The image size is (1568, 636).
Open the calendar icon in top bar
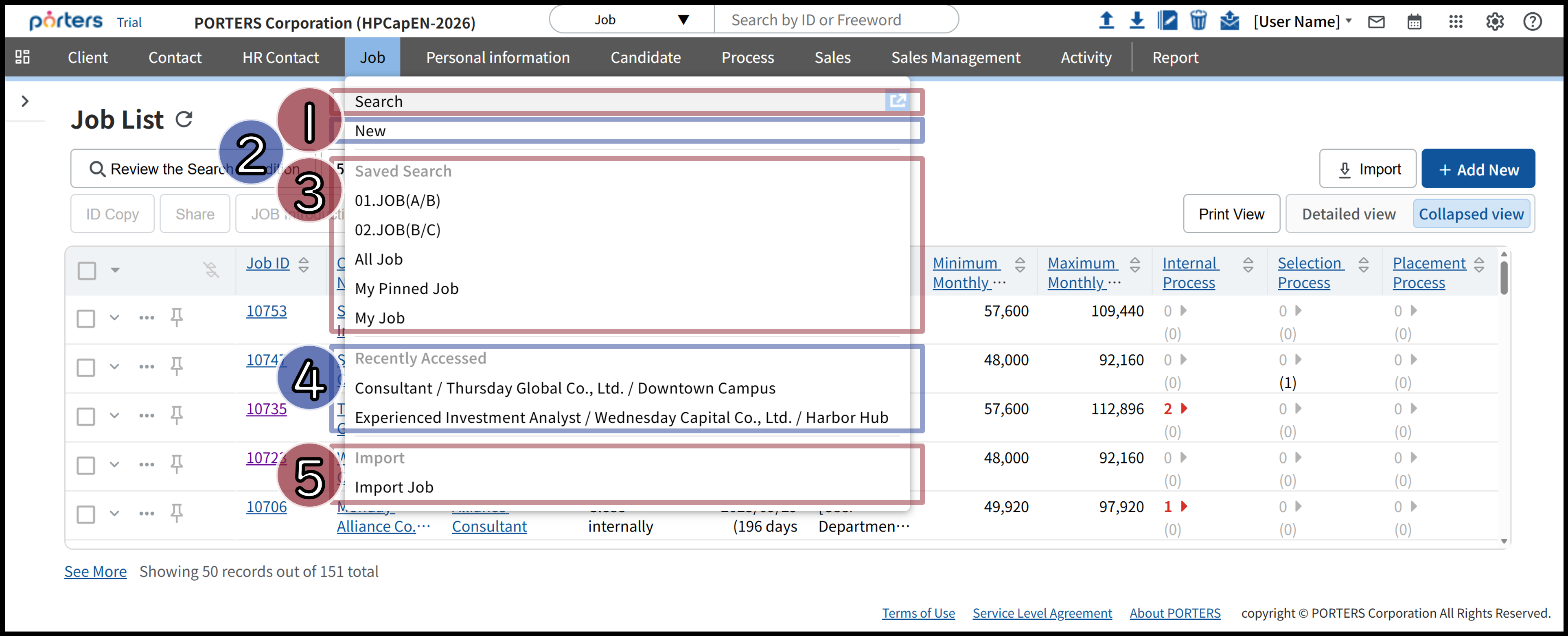pyautogui.click(x=1414, y=22)
